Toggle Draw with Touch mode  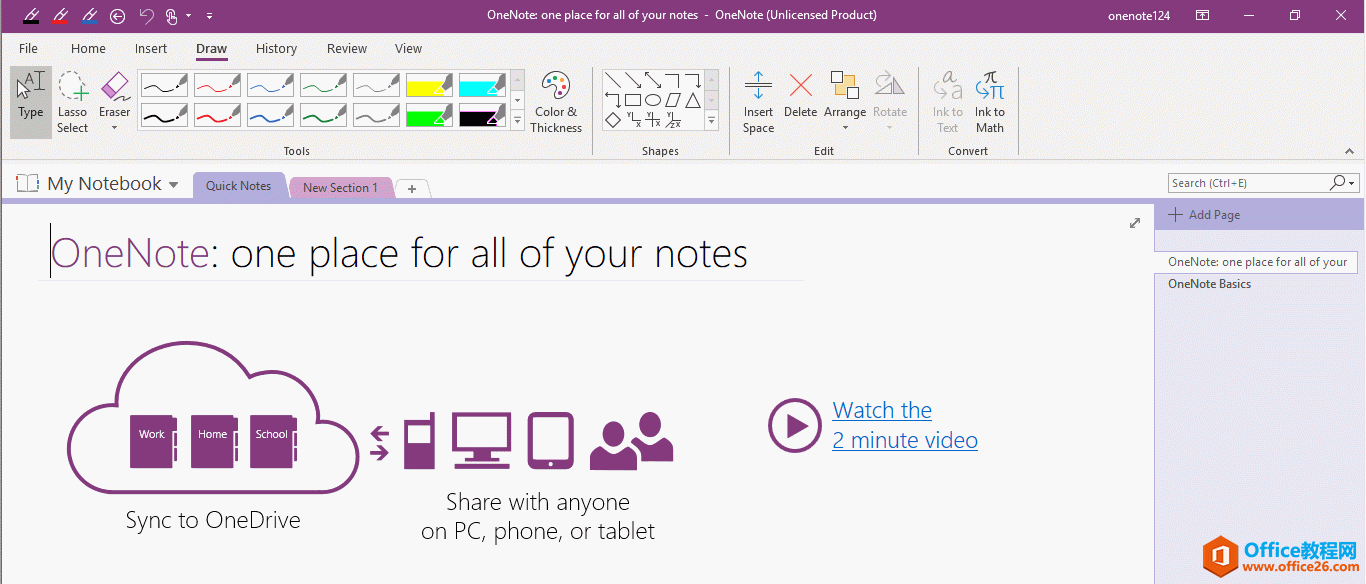(172, 15)
